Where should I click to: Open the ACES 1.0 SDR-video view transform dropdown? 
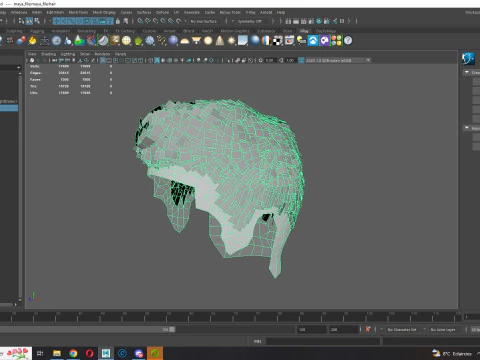coord(338,60)
